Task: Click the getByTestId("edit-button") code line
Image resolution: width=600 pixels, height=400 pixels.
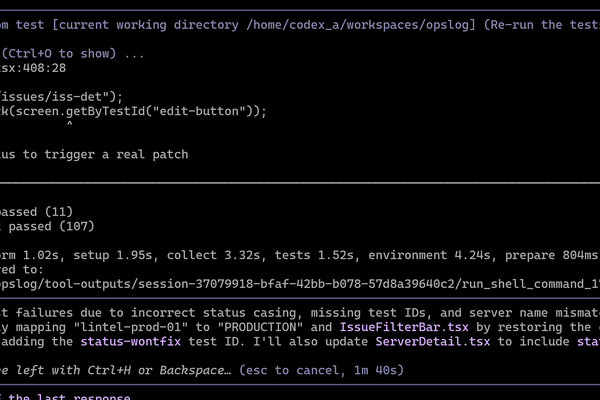Action: pyautogui.click(x=133, y=111)
